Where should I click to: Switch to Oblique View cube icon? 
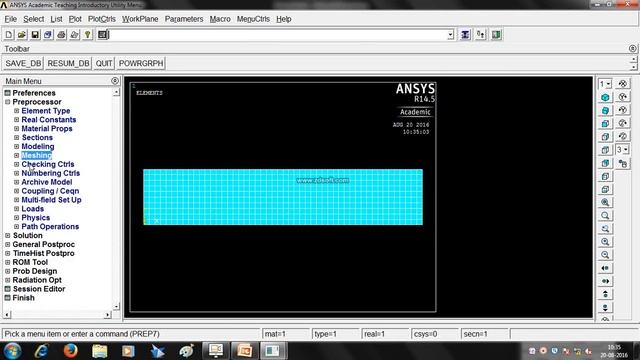(x=605, y=110)
